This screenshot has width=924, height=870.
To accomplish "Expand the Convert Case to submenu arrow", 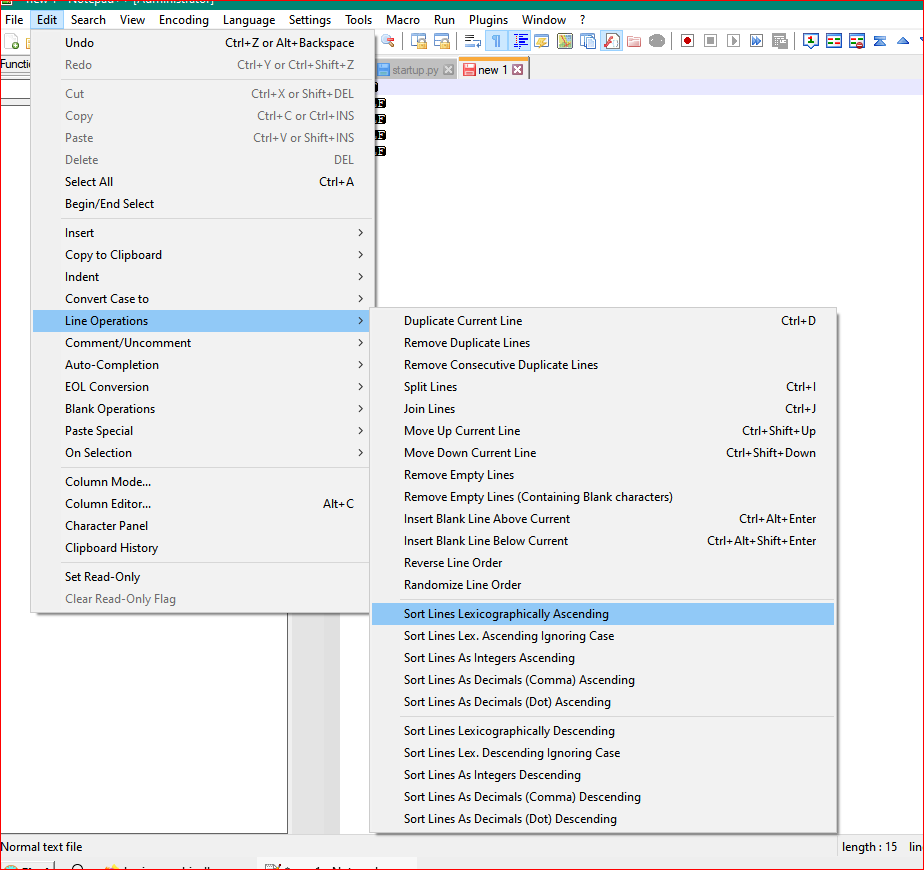I will [x=361, y=299].
